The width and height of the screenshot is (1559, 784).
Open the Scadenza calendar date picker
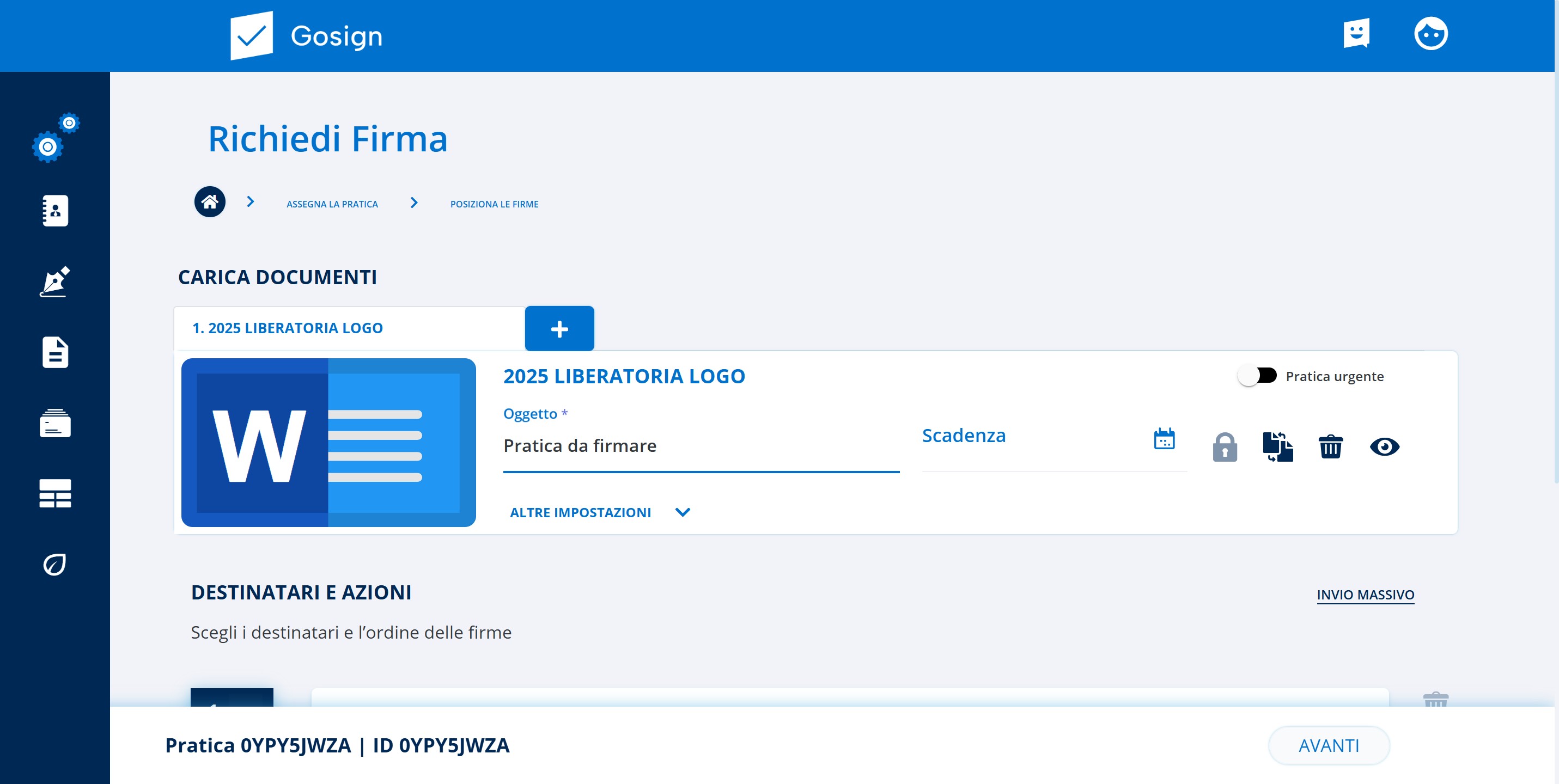coord(1164,439)
